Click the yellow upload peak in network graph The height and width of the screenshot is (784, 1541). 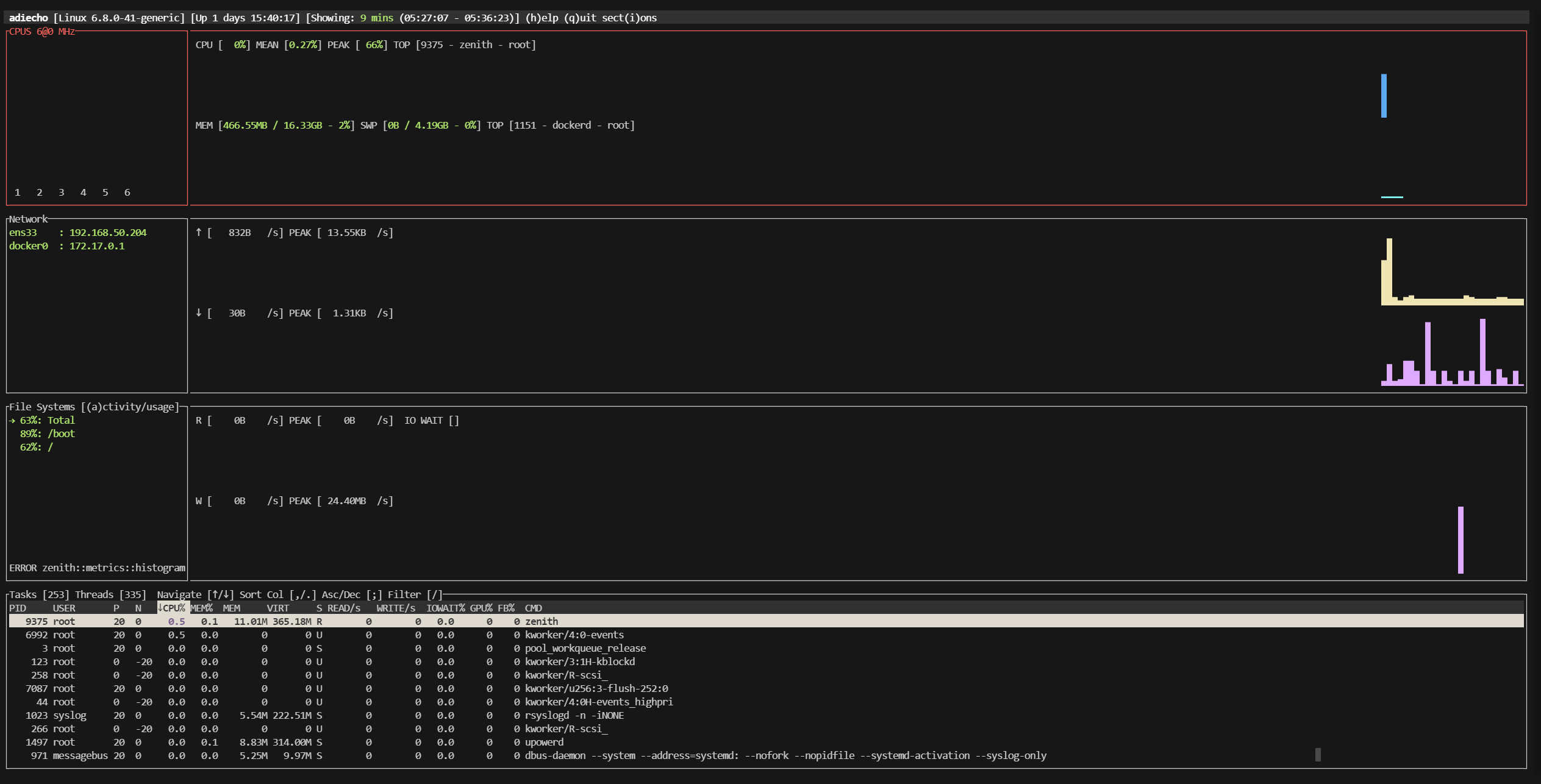1389,268
